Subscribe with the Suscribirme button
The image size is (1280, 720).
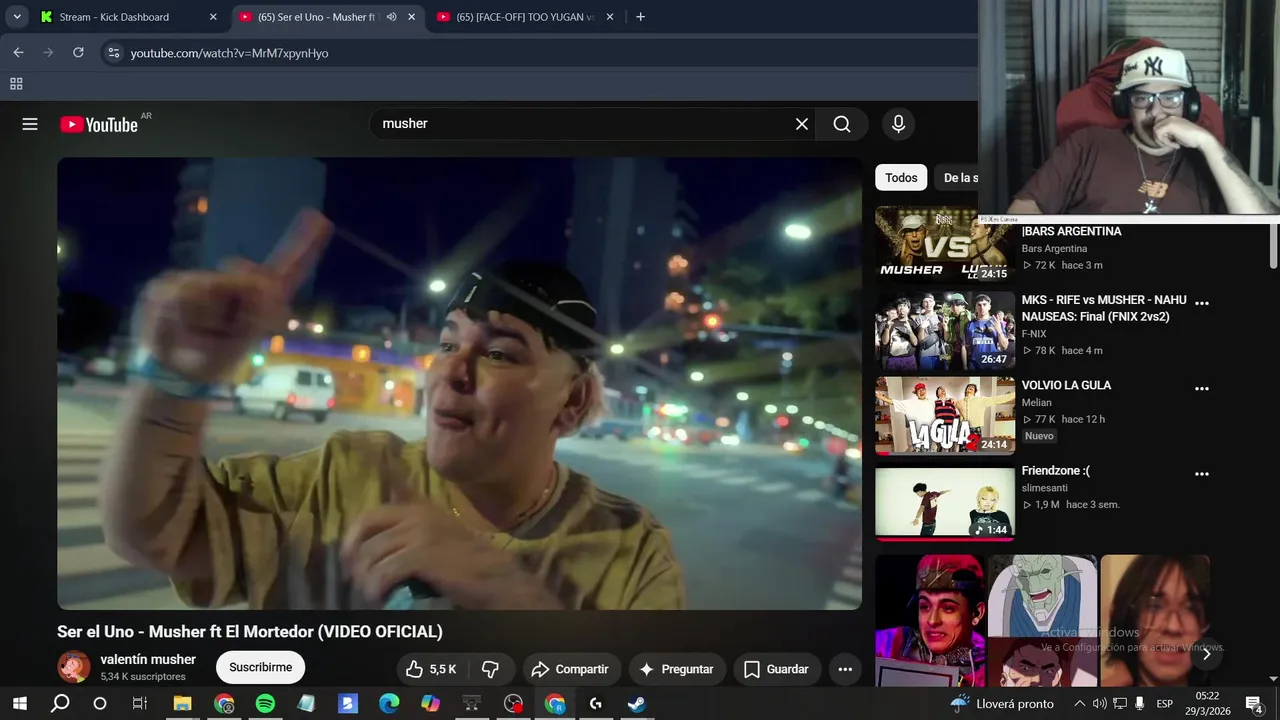pos(261,667)
